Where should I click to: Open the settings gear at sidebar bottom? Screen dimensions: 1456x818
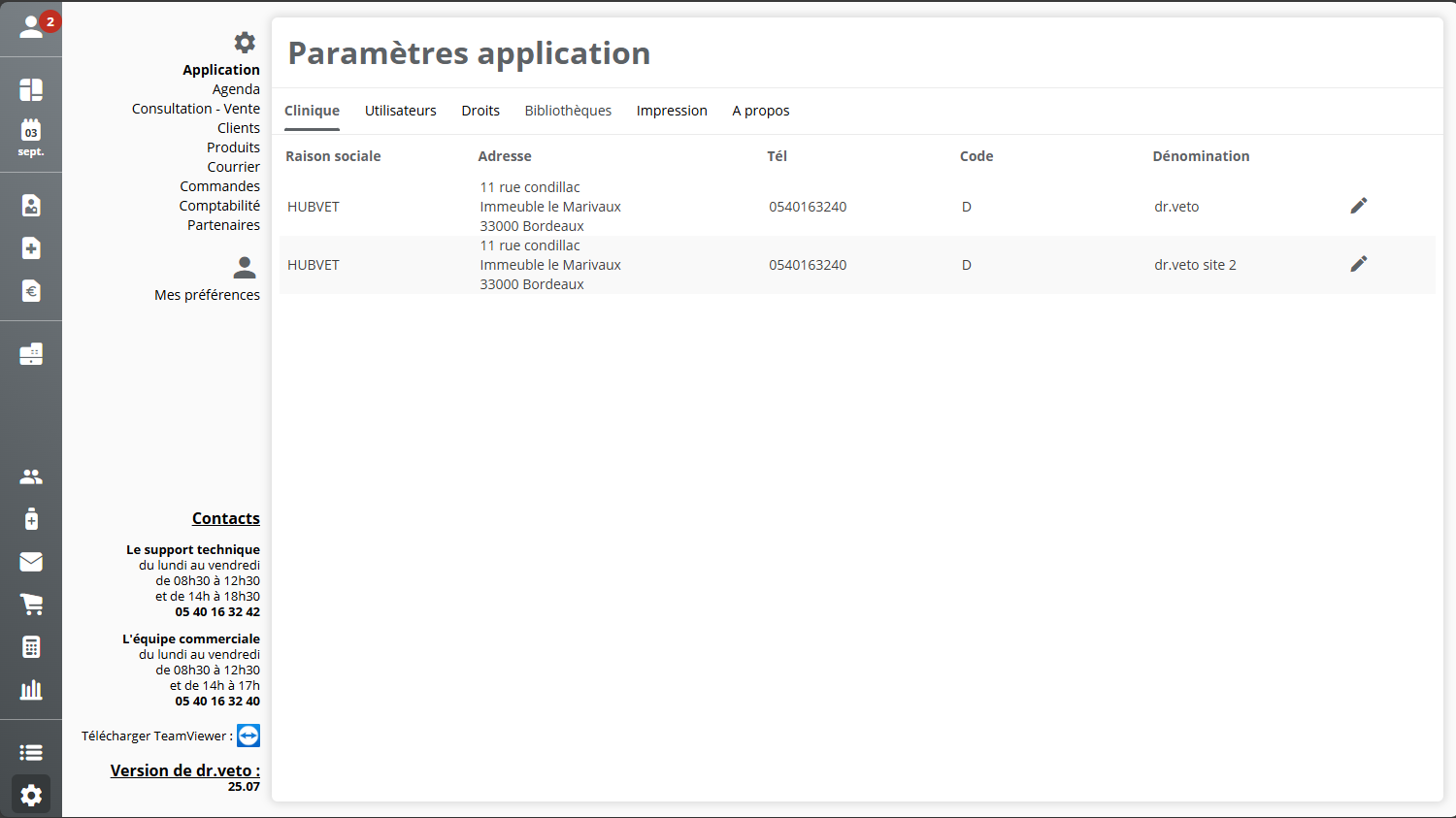[x=31, y=796]
